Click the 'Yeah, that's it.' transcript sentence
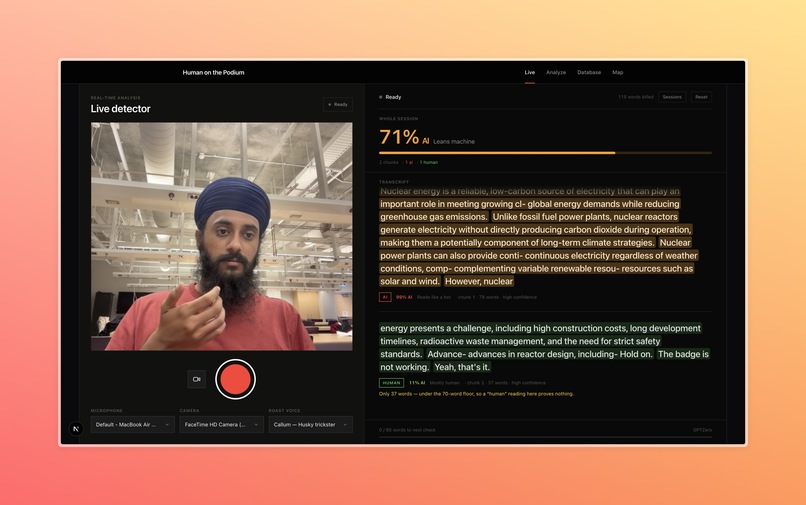This screenshot has width=806, height=505. coord(462,367)
